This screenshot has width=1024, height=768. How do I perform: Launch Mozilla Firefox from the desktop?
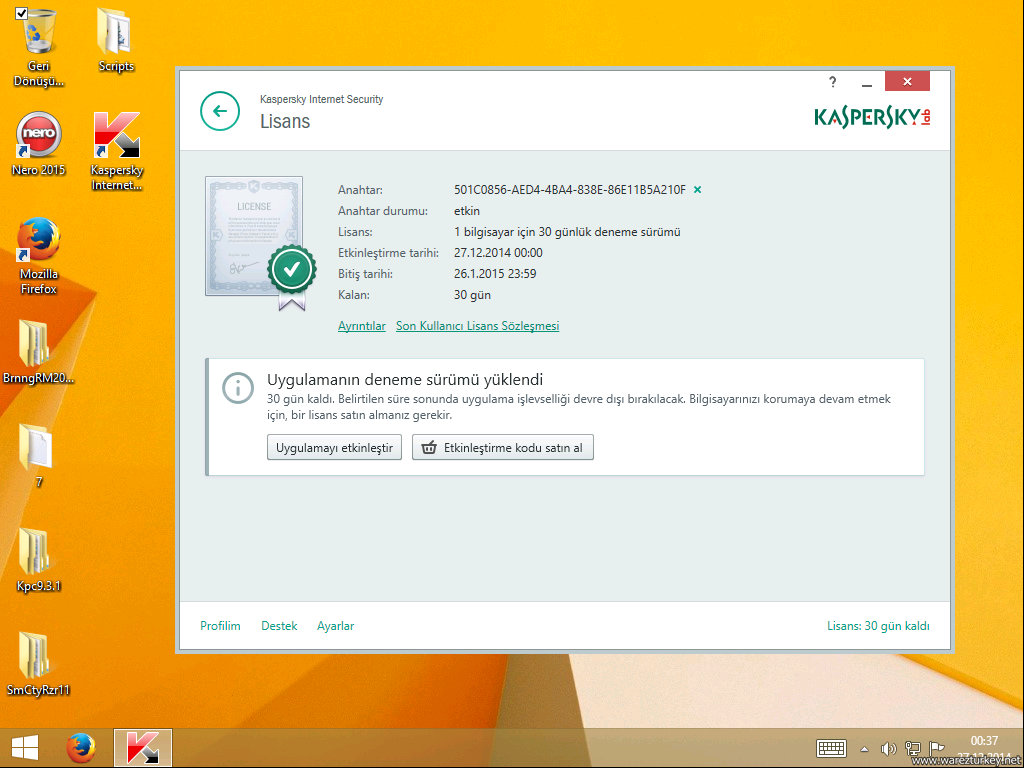(x=39, y=241)
